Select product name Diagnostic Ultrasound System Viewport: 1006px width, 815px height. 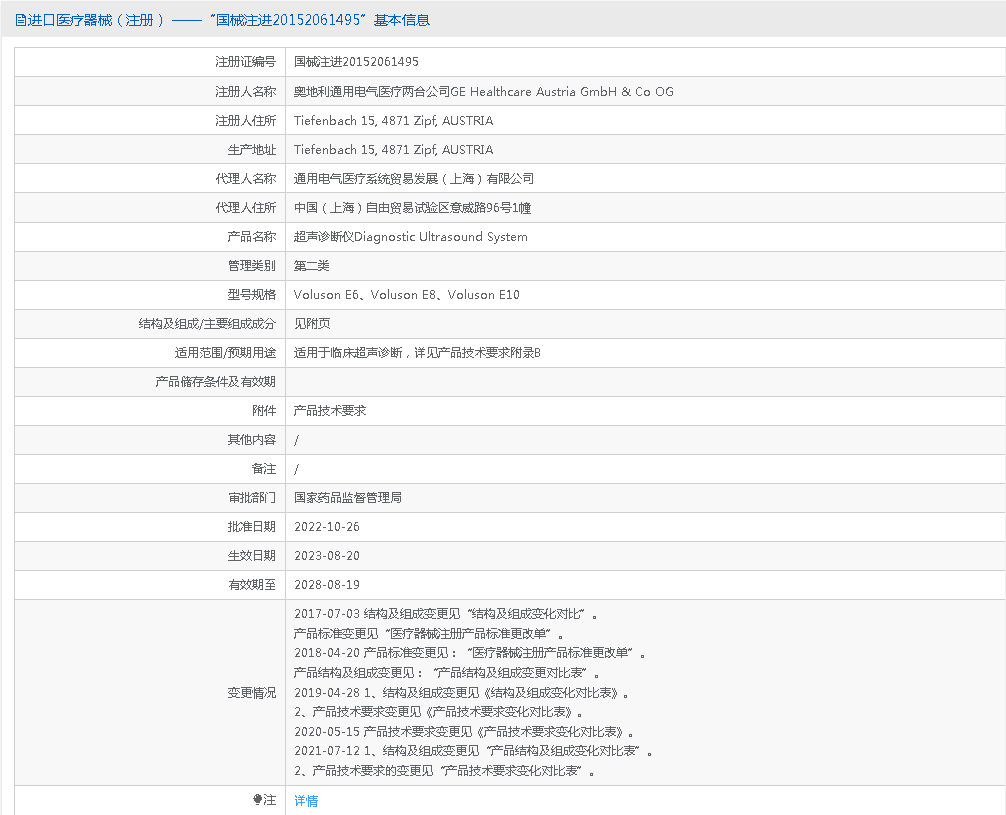click(x=410, y=237)
